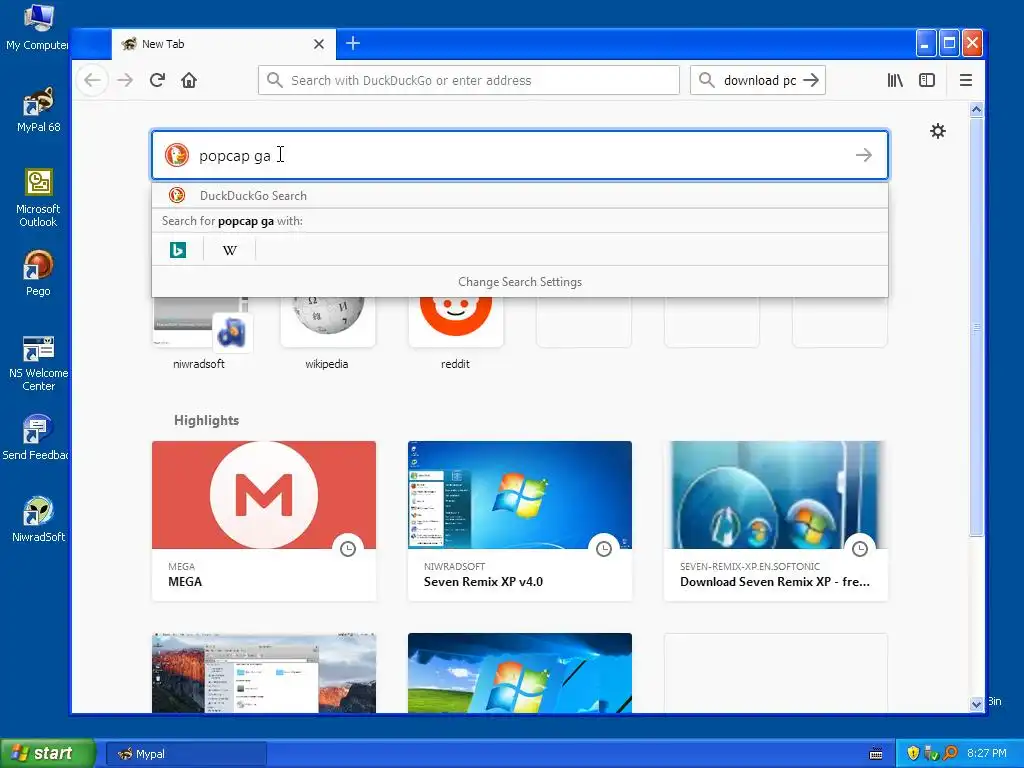Click the Highlights section heading

tap(206, 421)
